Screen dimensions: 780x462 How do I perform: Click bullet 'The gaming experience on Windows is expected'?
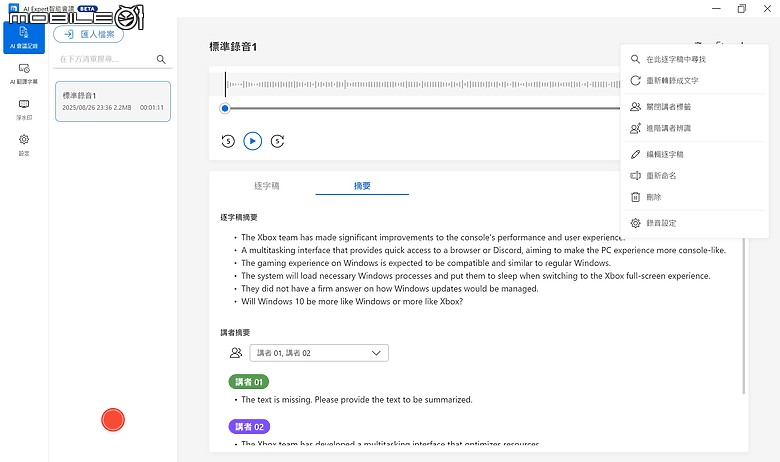tap(426, 263)
